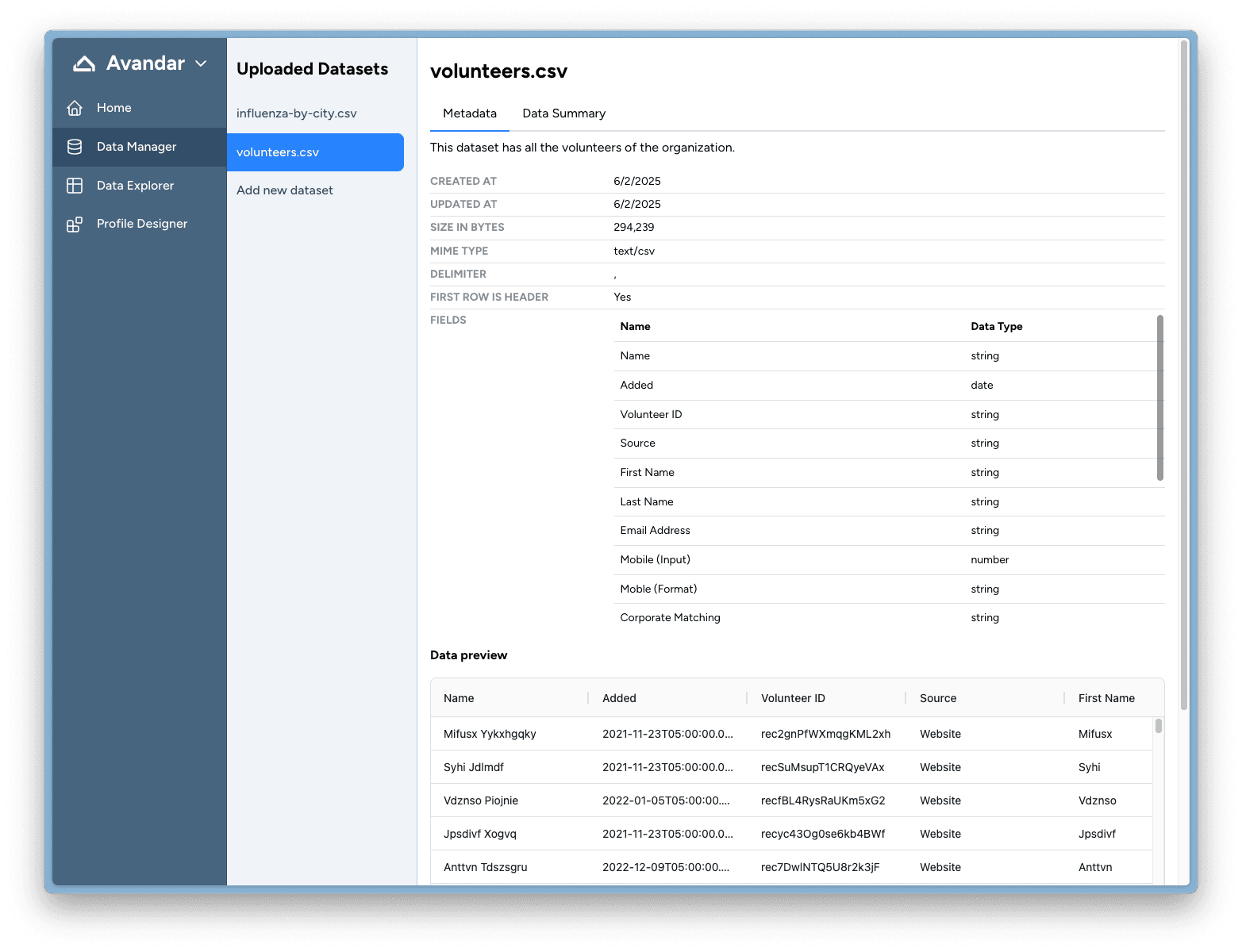
Task: Click the main page vertical scrollbar
Action: pyautogui.click(x=1184, y=373)
